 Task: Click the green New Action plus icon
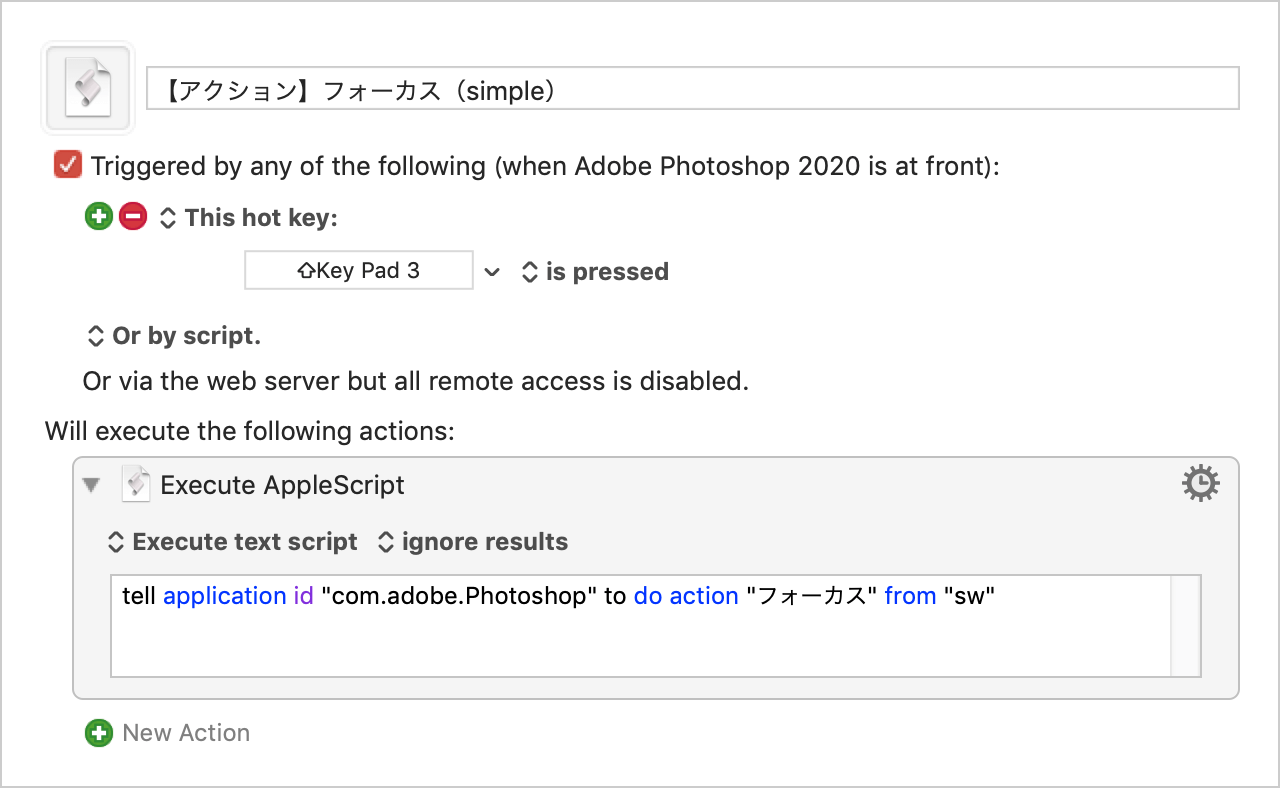click(x=98, y=733)
